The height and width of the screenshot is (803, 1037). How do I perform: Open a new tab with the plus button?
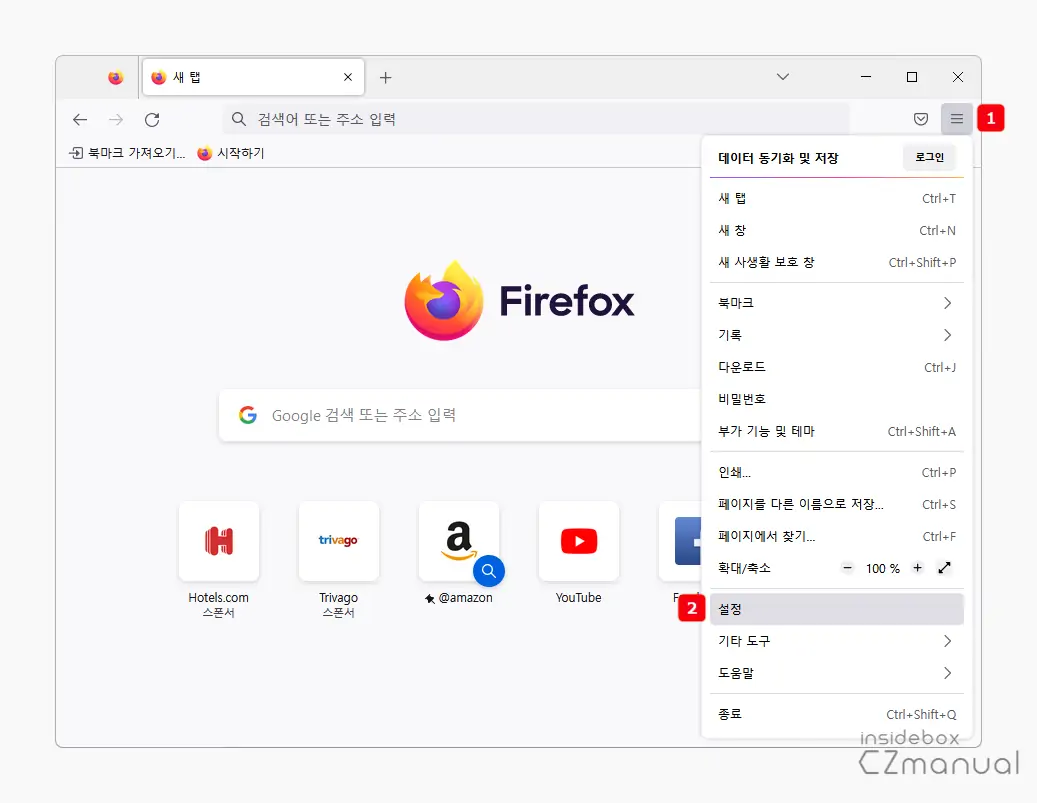[386, 77]
